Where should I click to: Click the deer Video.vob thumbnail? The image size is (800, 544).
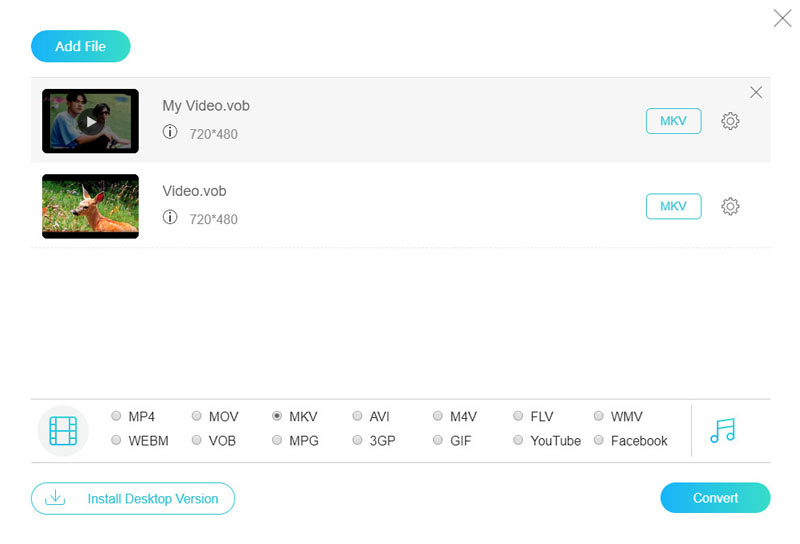90,206
